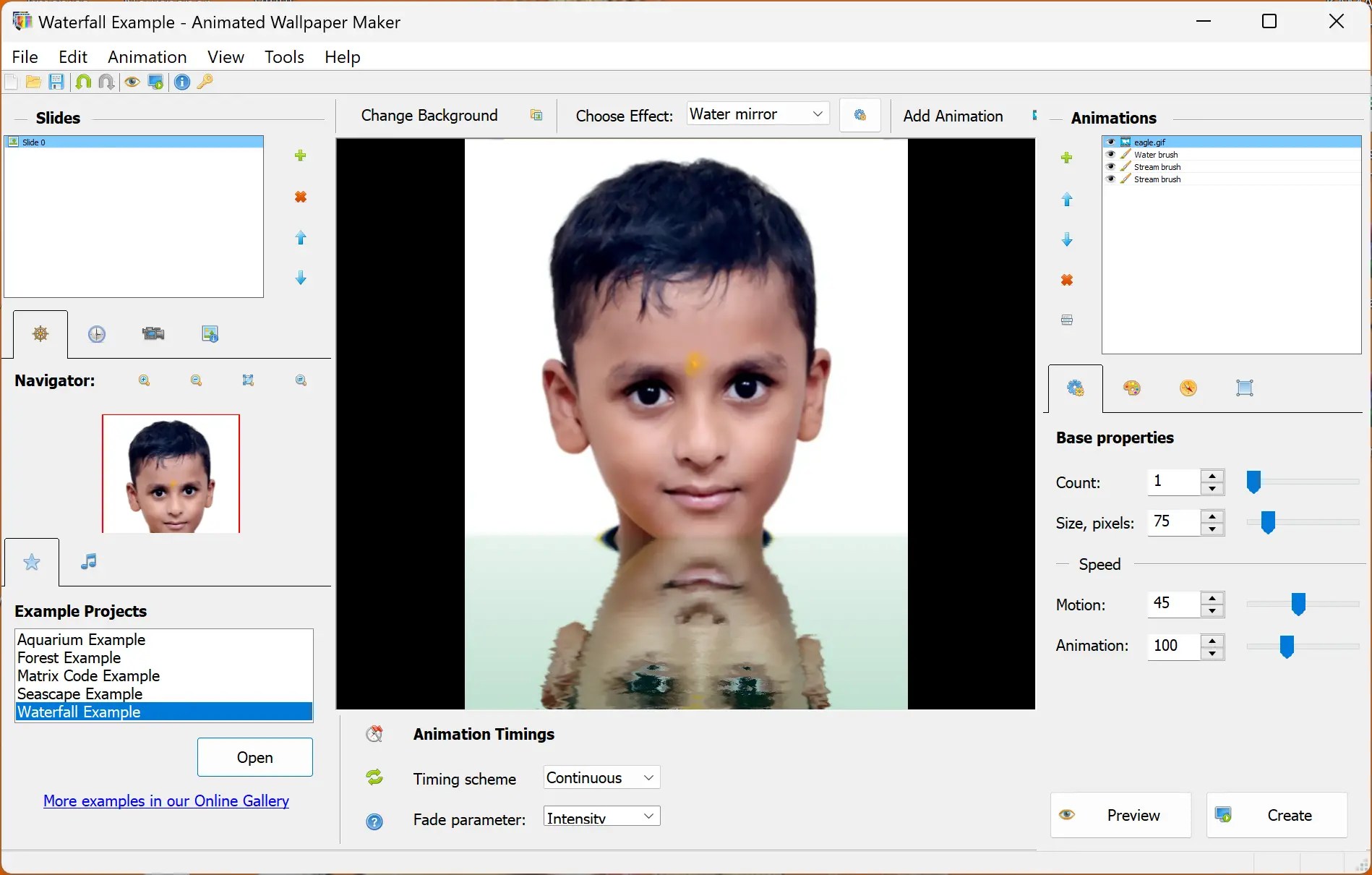The image size is (1372, 875).
Task: Open the File menu
Action: (x=25, y=57)
